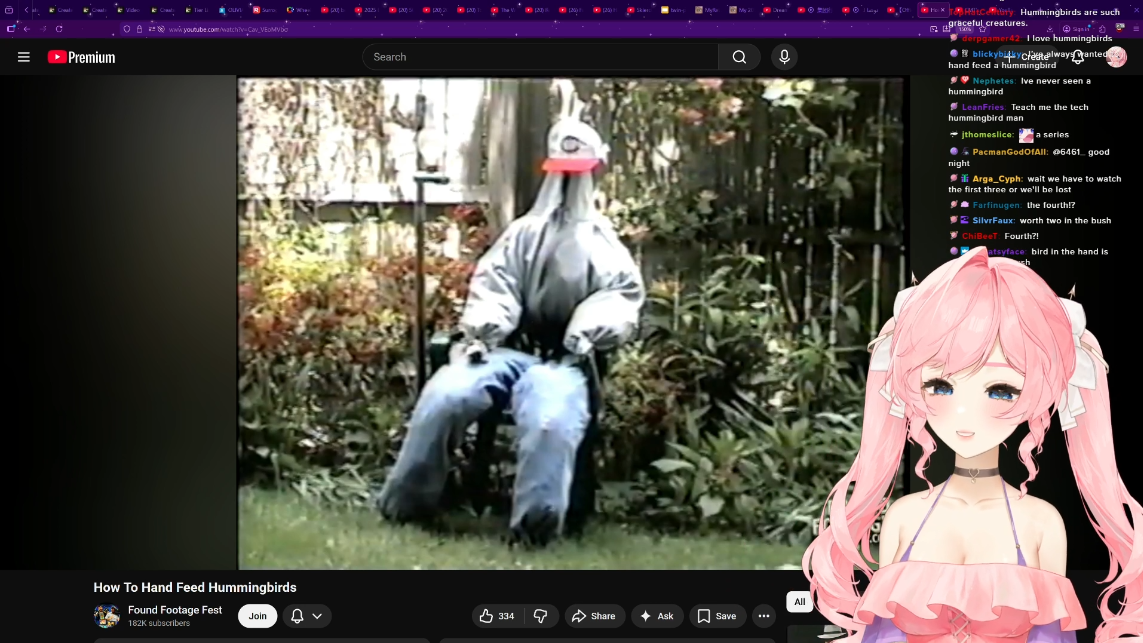Click chat username Nephetes
Screen dimensions: 1143x643
pos(993,81)
